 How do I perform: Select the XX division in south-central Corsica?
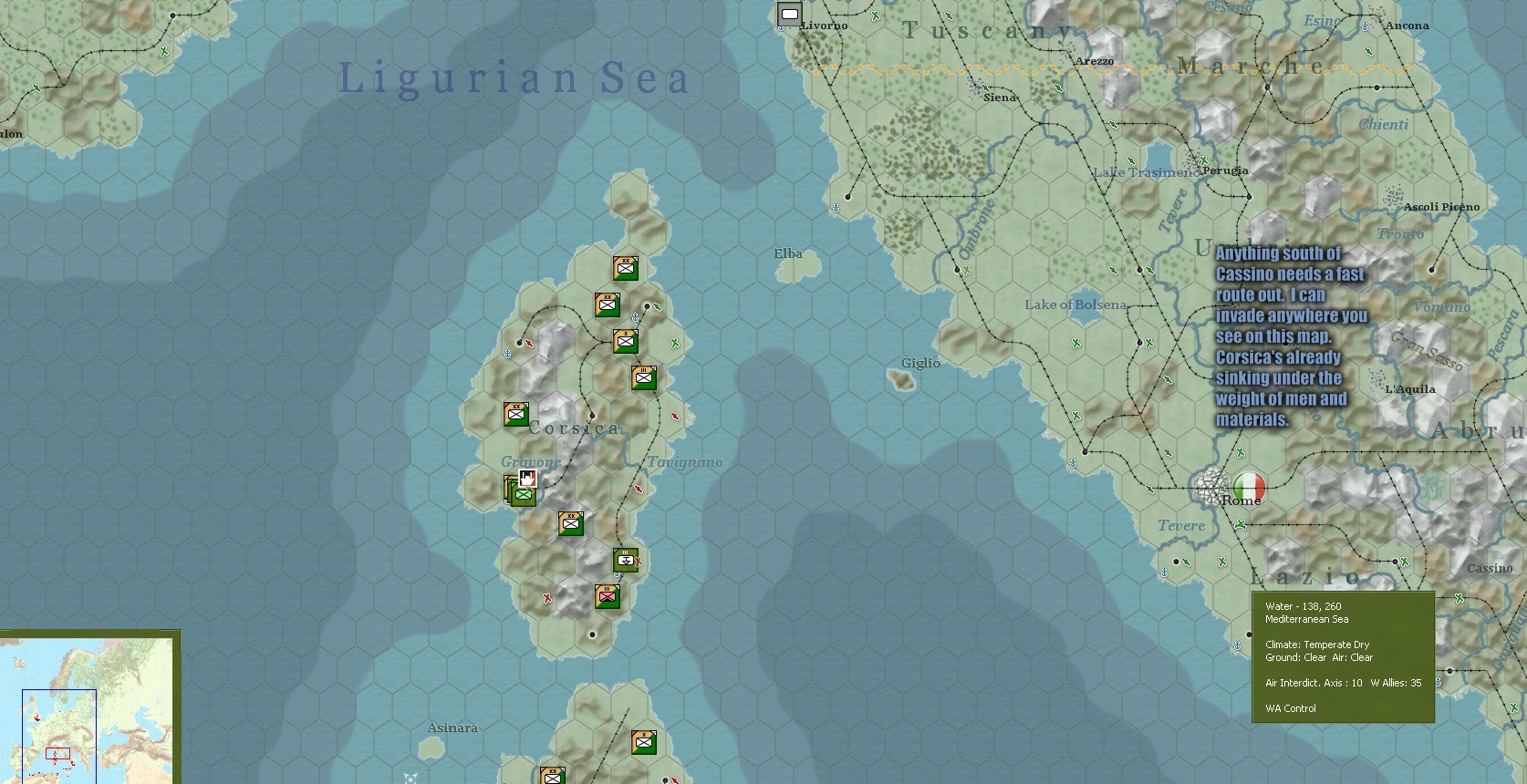click(x=571, y=523)
